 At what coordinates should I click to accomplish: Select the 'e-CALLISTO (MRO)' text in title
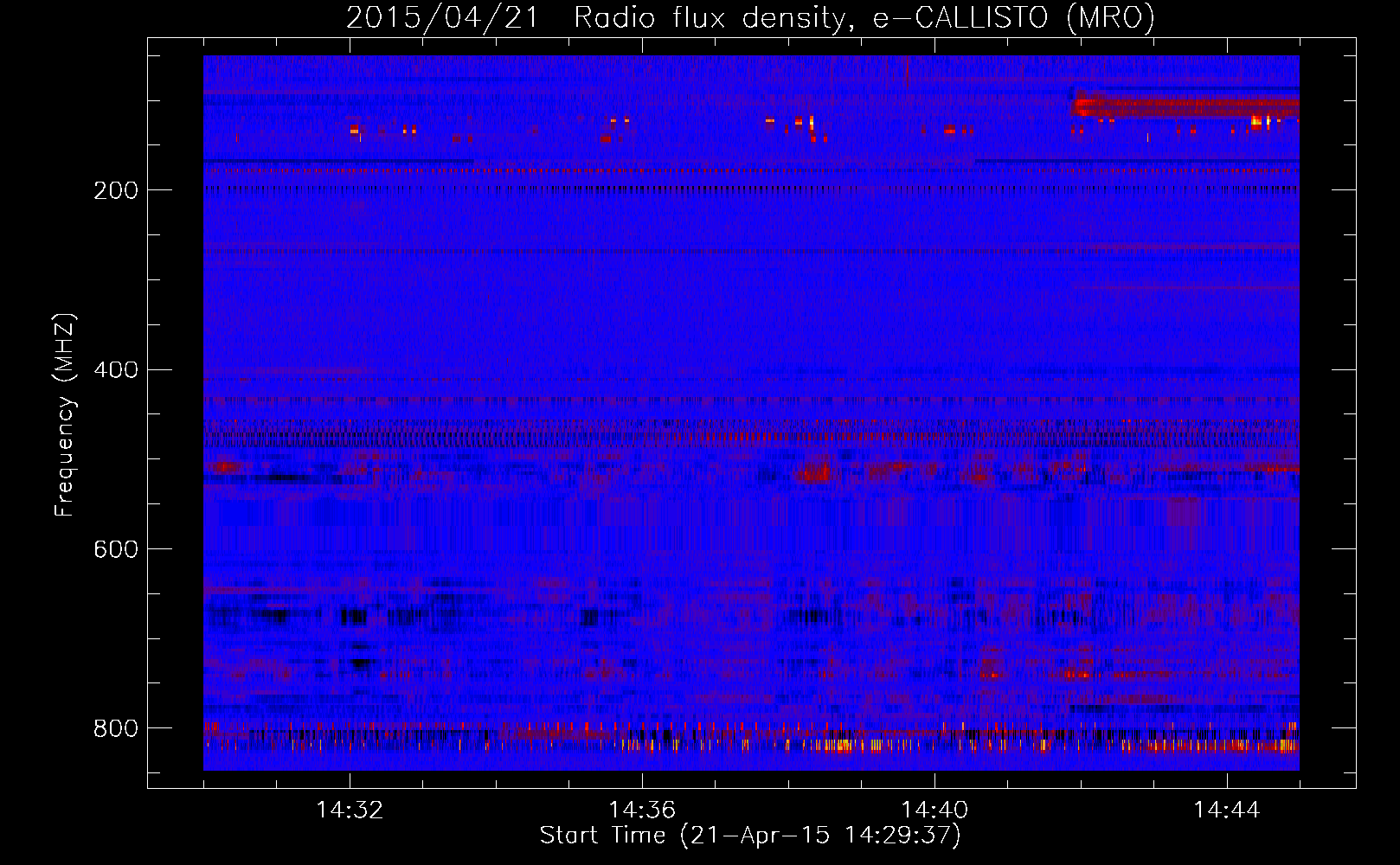(1013, 17)
